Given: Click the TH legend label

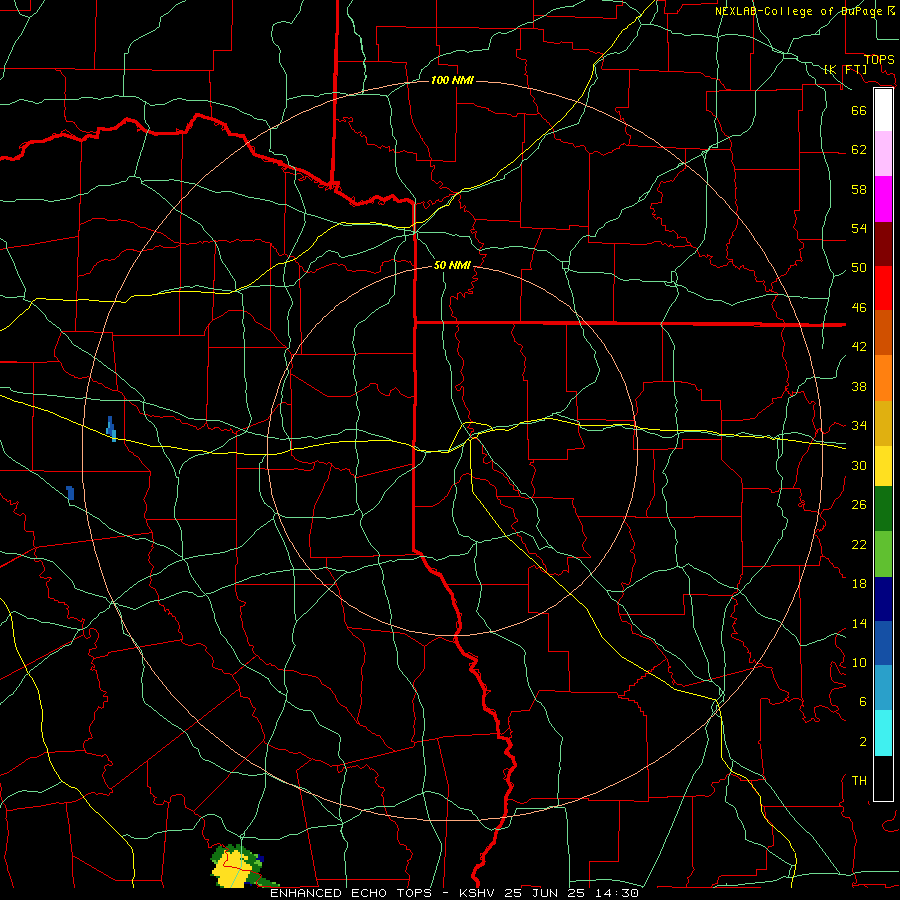Looking at the screenshot, I should 859,780.
